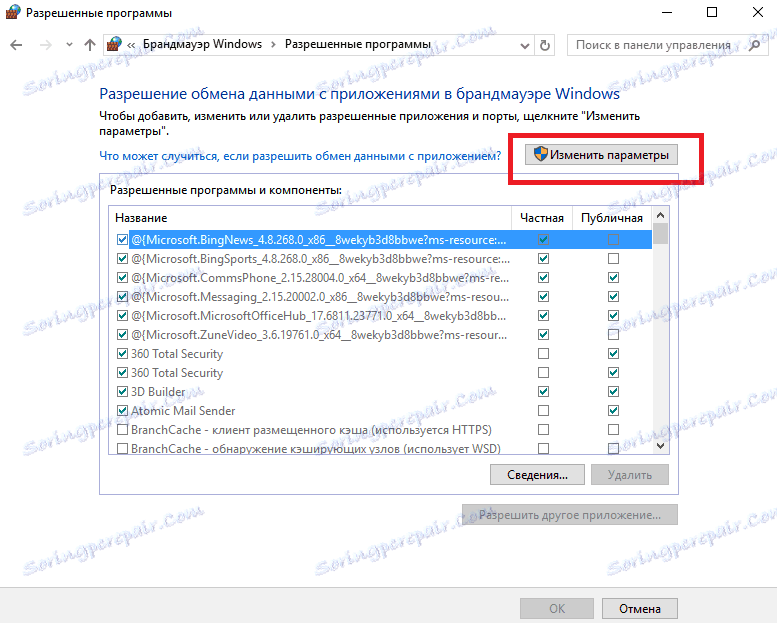Click the forward navigation arrow

pos(46,45)
